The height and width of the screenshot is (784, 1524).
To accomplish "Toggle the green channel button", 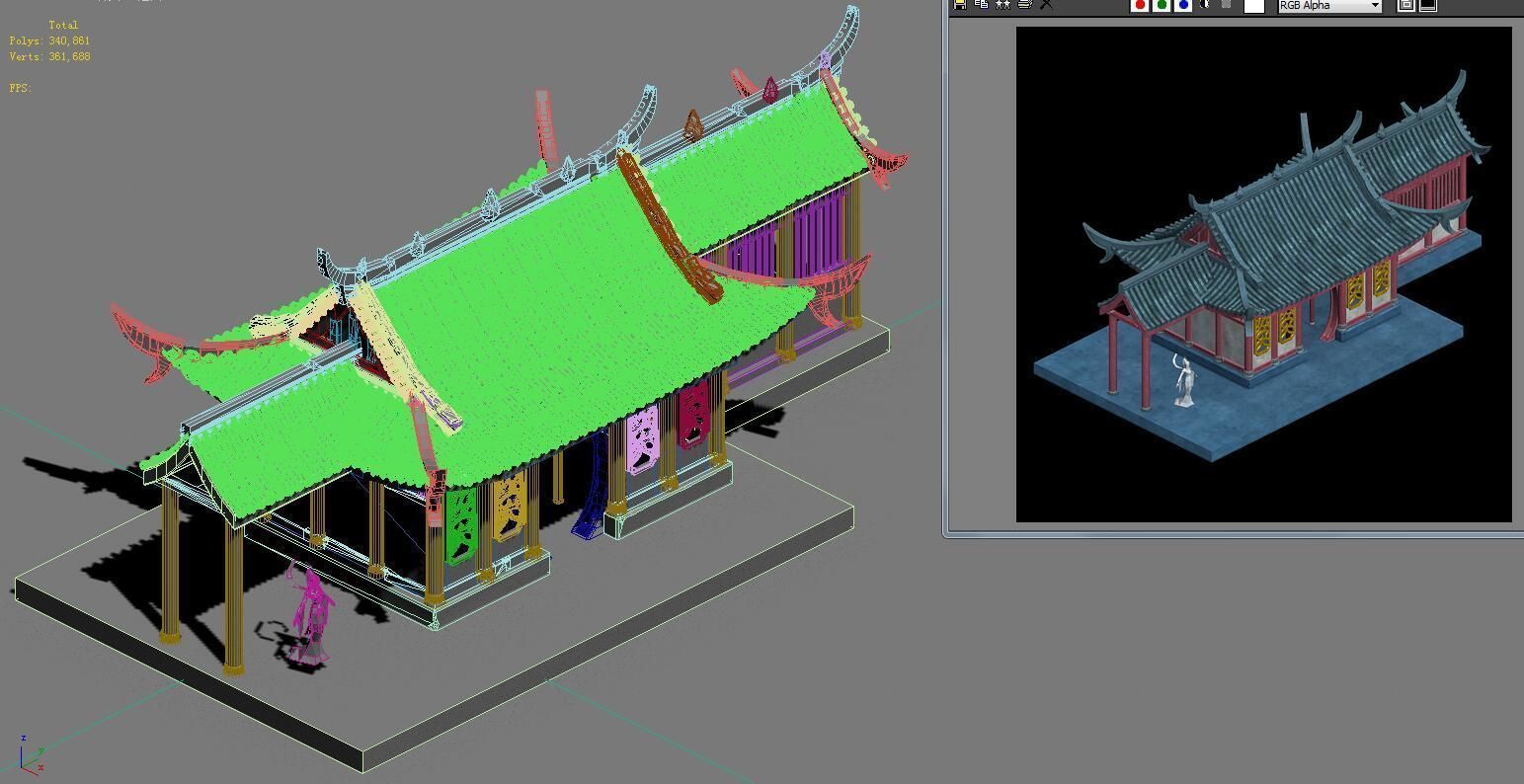I will pos(1162,5).
